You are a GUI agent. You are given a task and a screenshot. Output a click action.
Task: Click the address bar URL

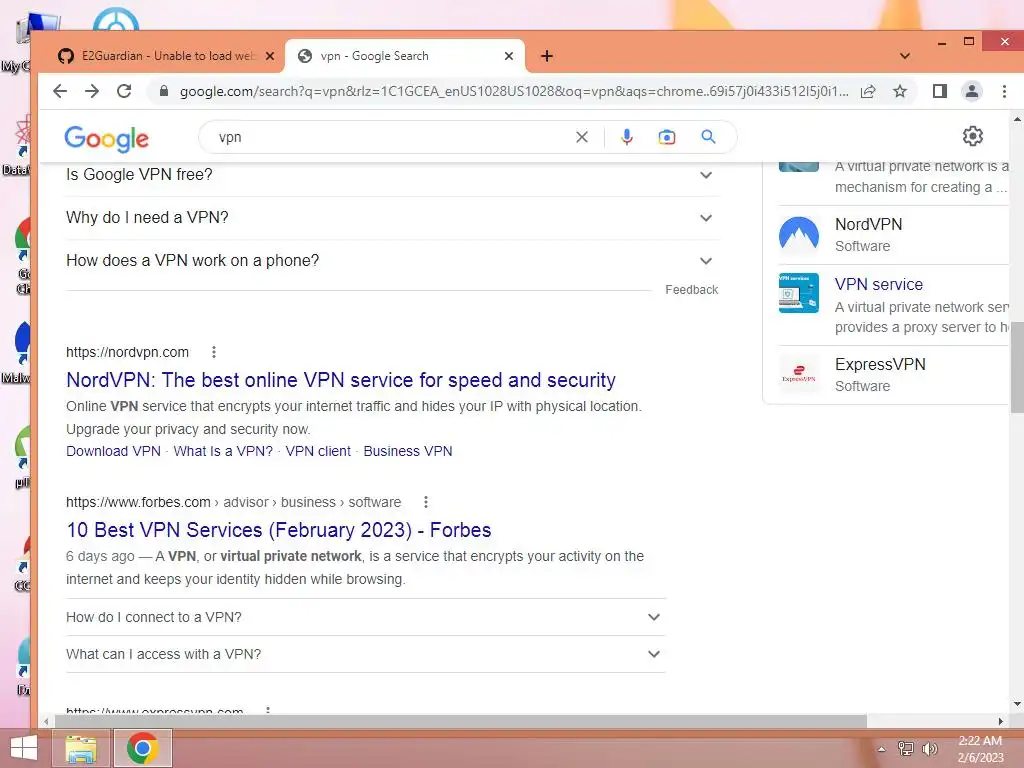514,91
